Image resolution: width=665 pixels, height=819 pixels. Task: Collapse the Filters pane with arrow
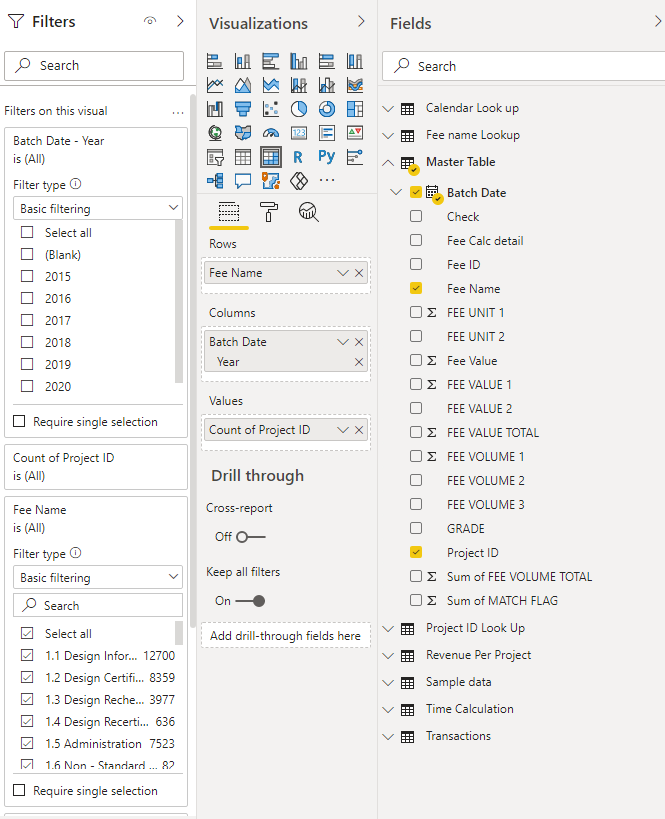pos(180,21)
